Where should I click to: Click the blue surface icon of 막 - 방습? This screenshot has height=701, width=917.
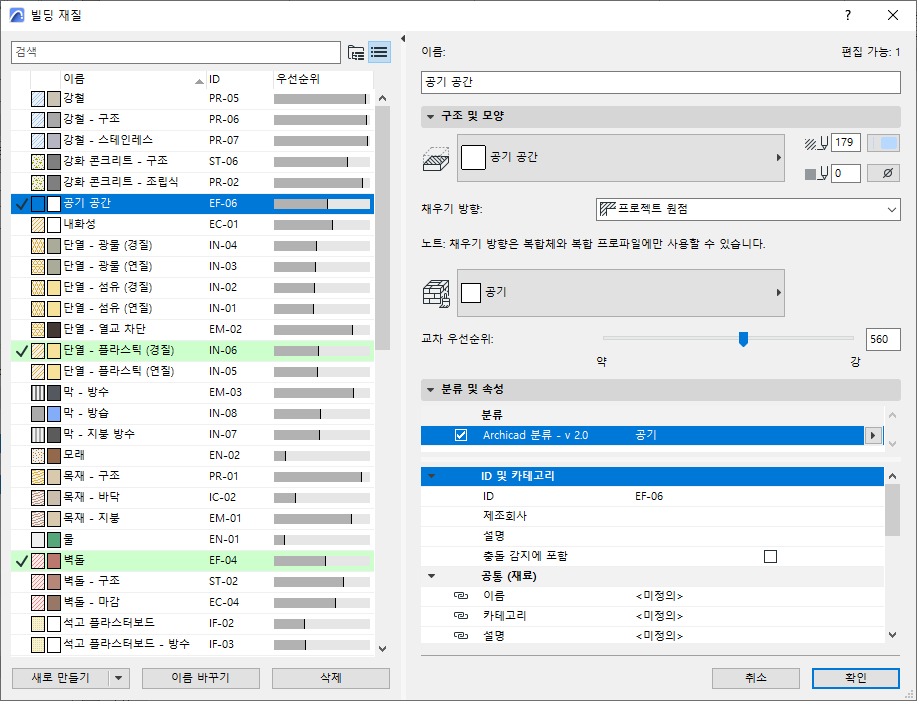click(54, 413)
